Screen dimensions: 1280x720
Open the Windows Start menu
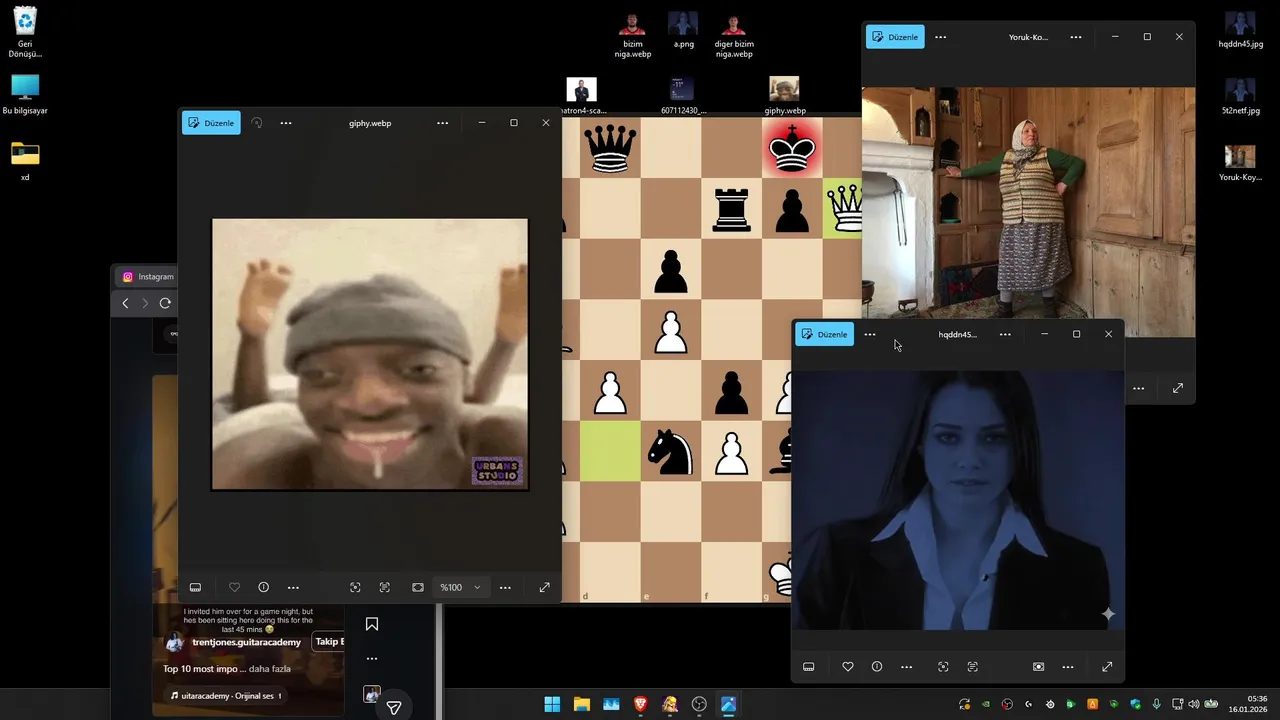[x=552, y=704]
